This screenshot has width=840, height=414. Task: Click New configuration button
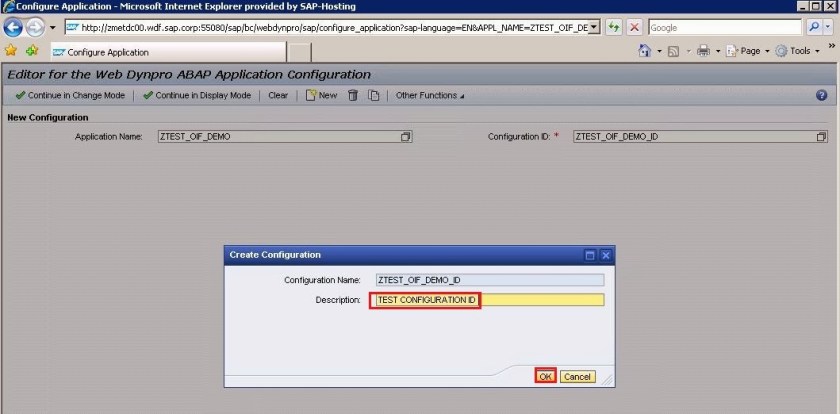pos(321,95)
